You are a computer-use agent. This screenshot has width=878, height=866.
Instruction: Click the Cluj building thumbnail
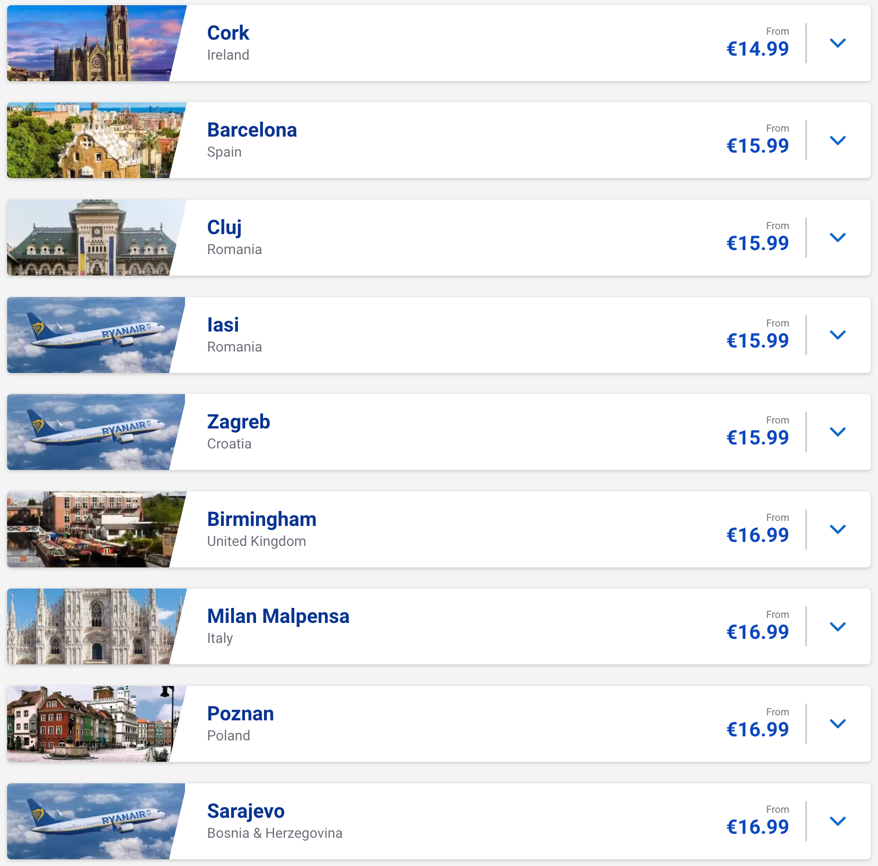(x=96, y=237)
